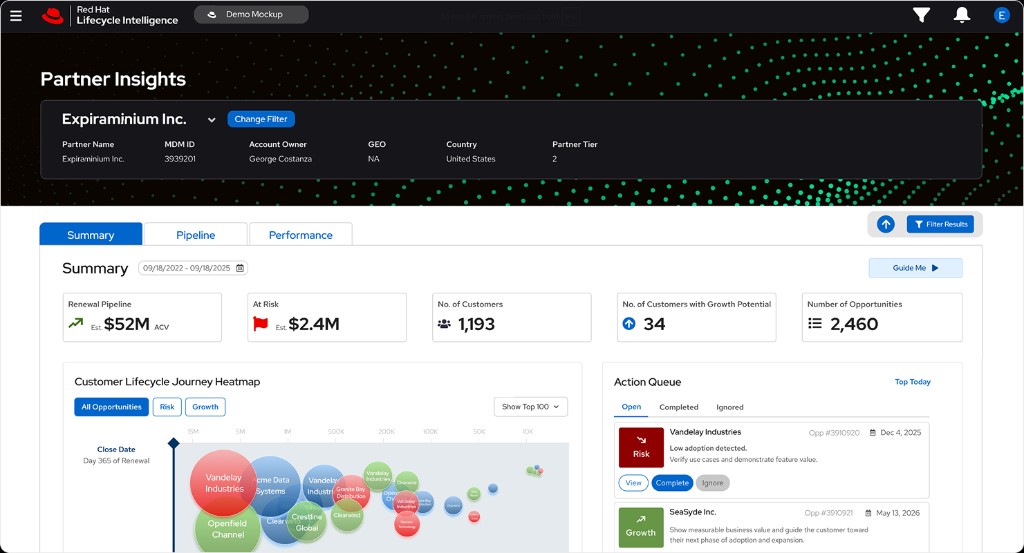Click the green Growth badge for SeaSyde
This screenshot has height=553, width=1024.
641,528
